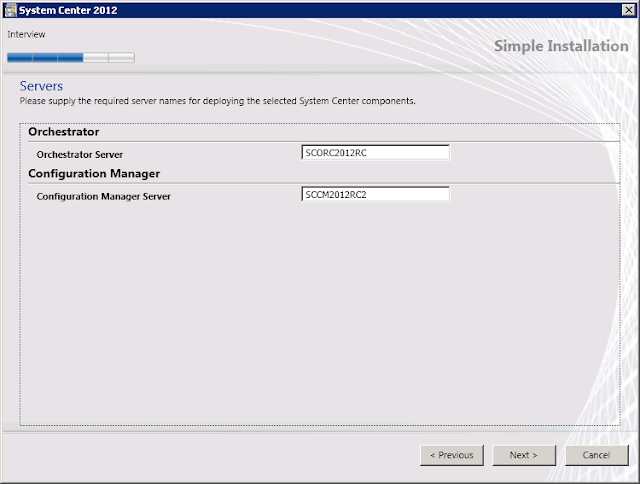Click the 'Please supply the required server names' instruction
This screenshot has width=640, height=484.
[218, 101]
